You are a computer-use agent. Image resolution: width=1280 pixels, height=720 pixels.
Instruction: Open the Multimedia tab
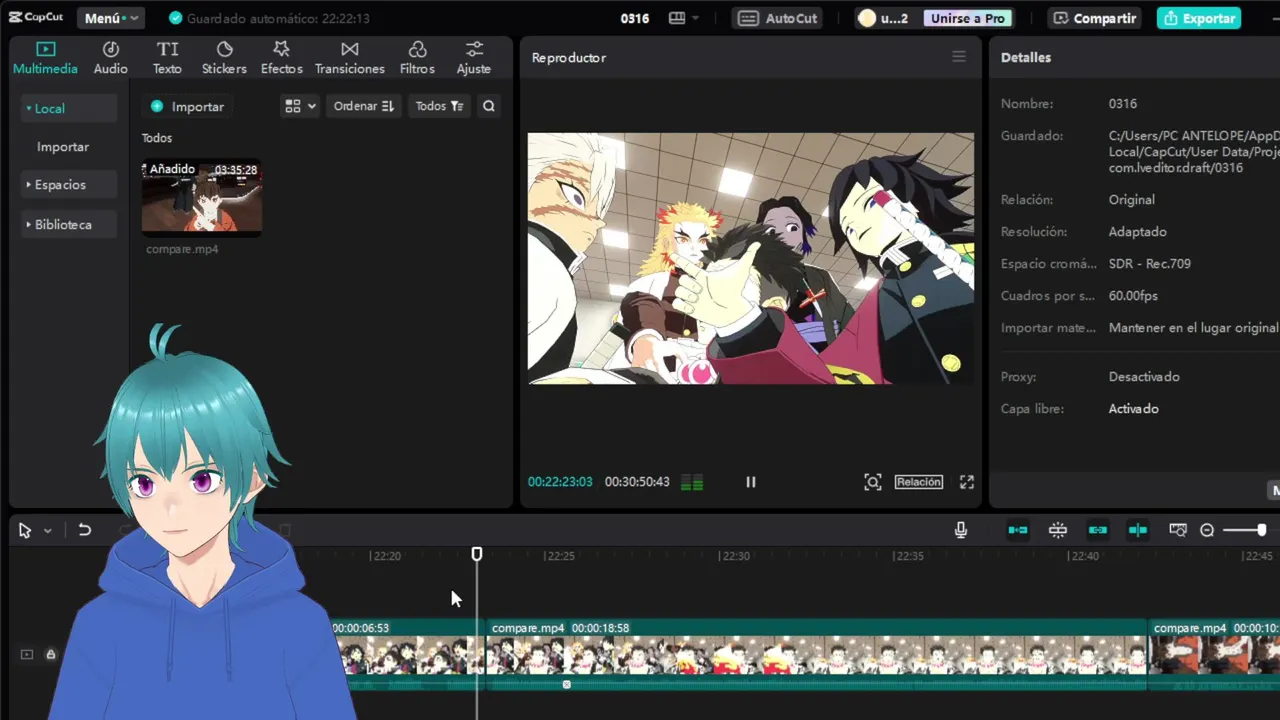click(45, 58)
